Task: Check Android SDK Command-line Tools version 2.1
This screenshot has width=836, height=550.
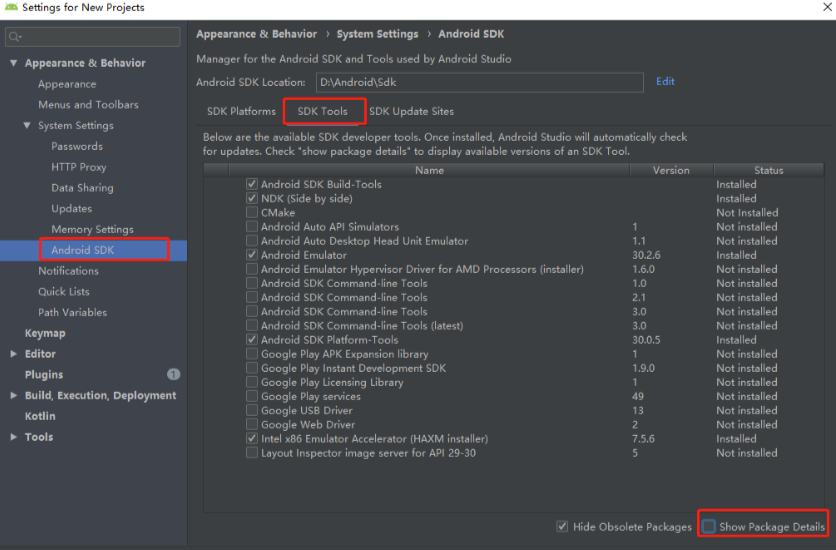Action: click(252, 297)
